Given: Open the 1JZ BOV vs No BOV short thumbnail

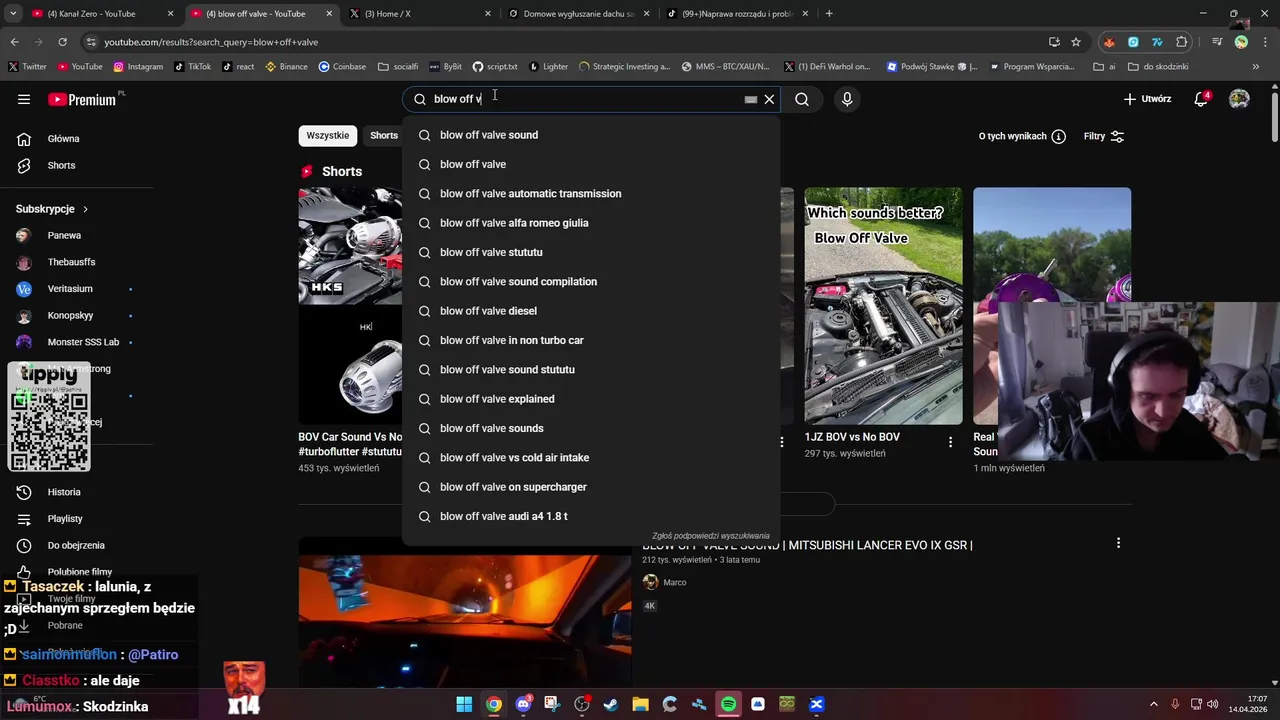Looking at the screenshot, I should click(884, 306).
